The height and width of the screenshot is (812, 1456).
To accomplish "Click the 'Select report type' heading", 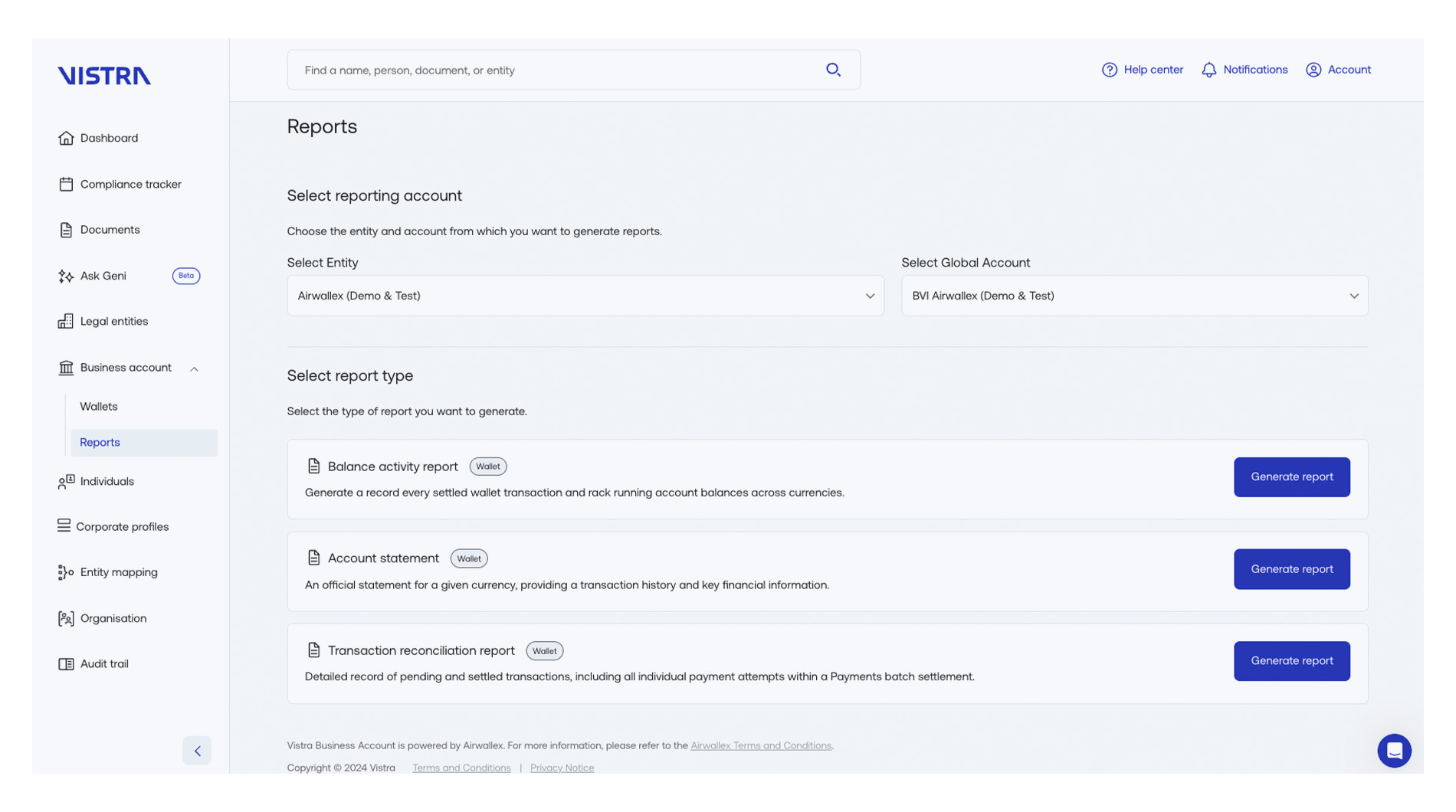I will click(350, 376).
